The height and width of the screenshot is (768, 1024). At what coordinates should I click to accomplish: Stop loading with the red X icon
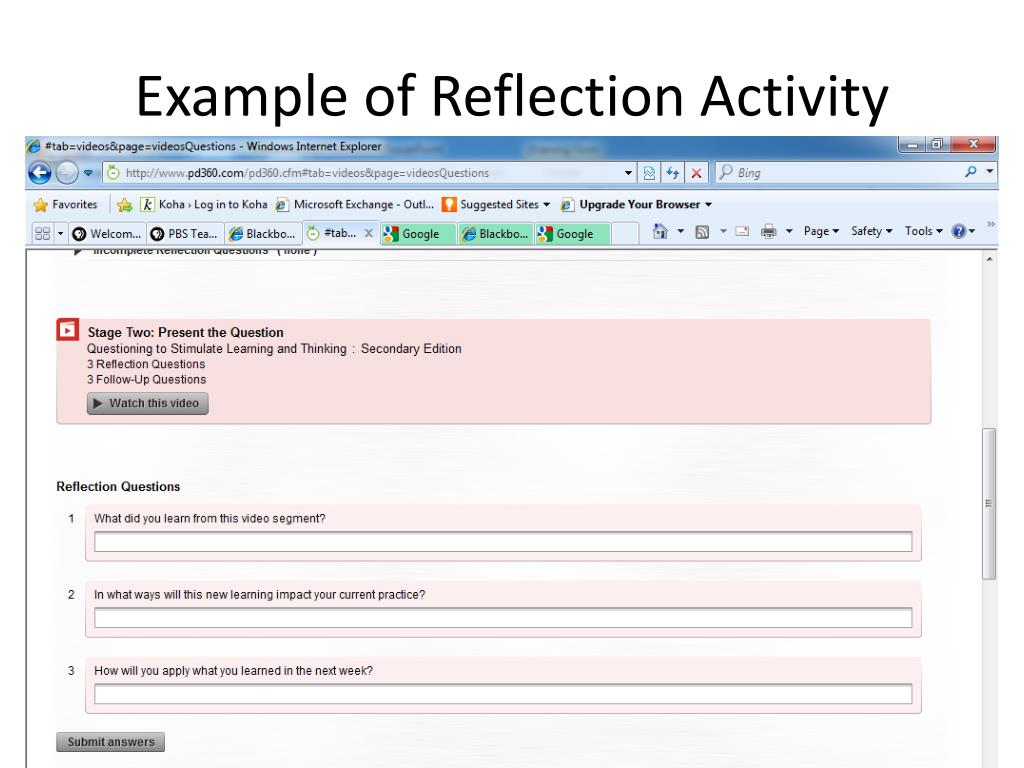coord(696,173)
